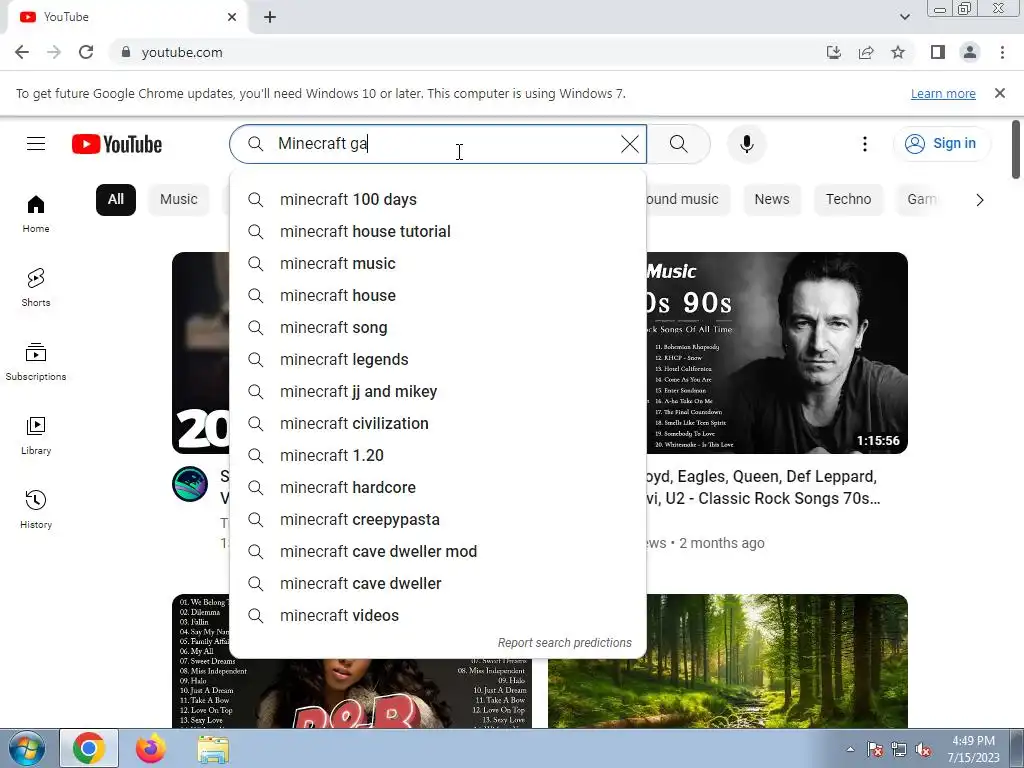Show more filter chips with right arrow
1024x768 pixels.
(979, 200)
